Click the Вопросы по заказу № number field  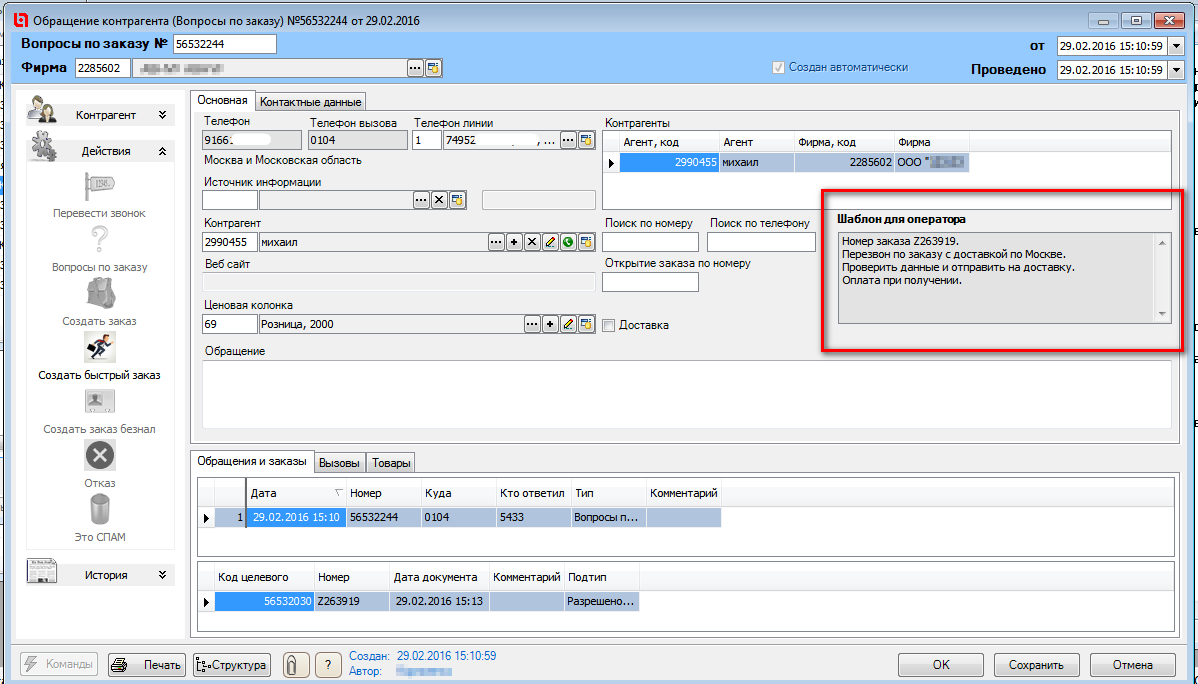[x=225, y=44]
